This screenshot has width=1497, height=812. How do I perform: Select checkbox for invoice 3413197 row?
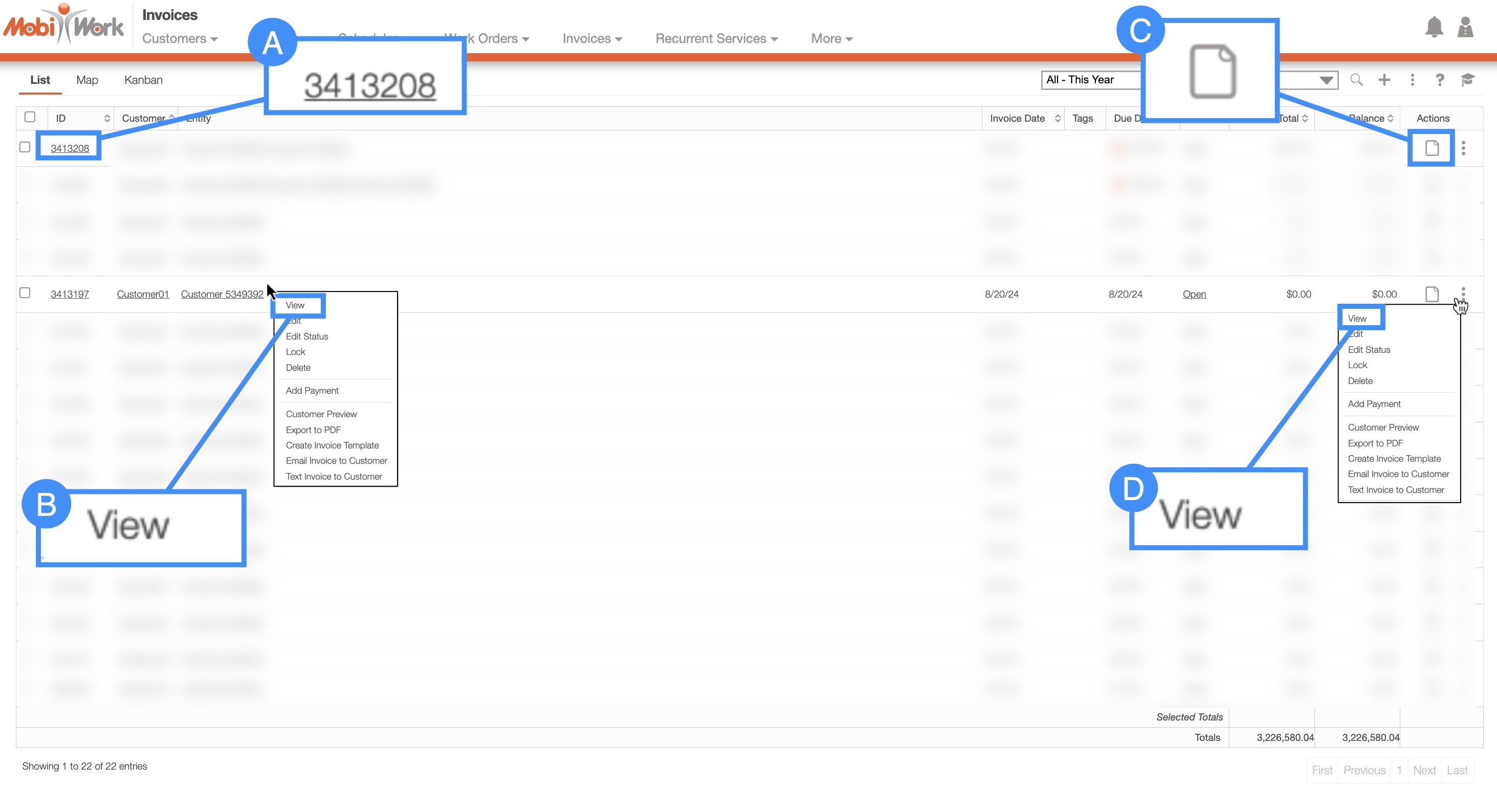25,292
